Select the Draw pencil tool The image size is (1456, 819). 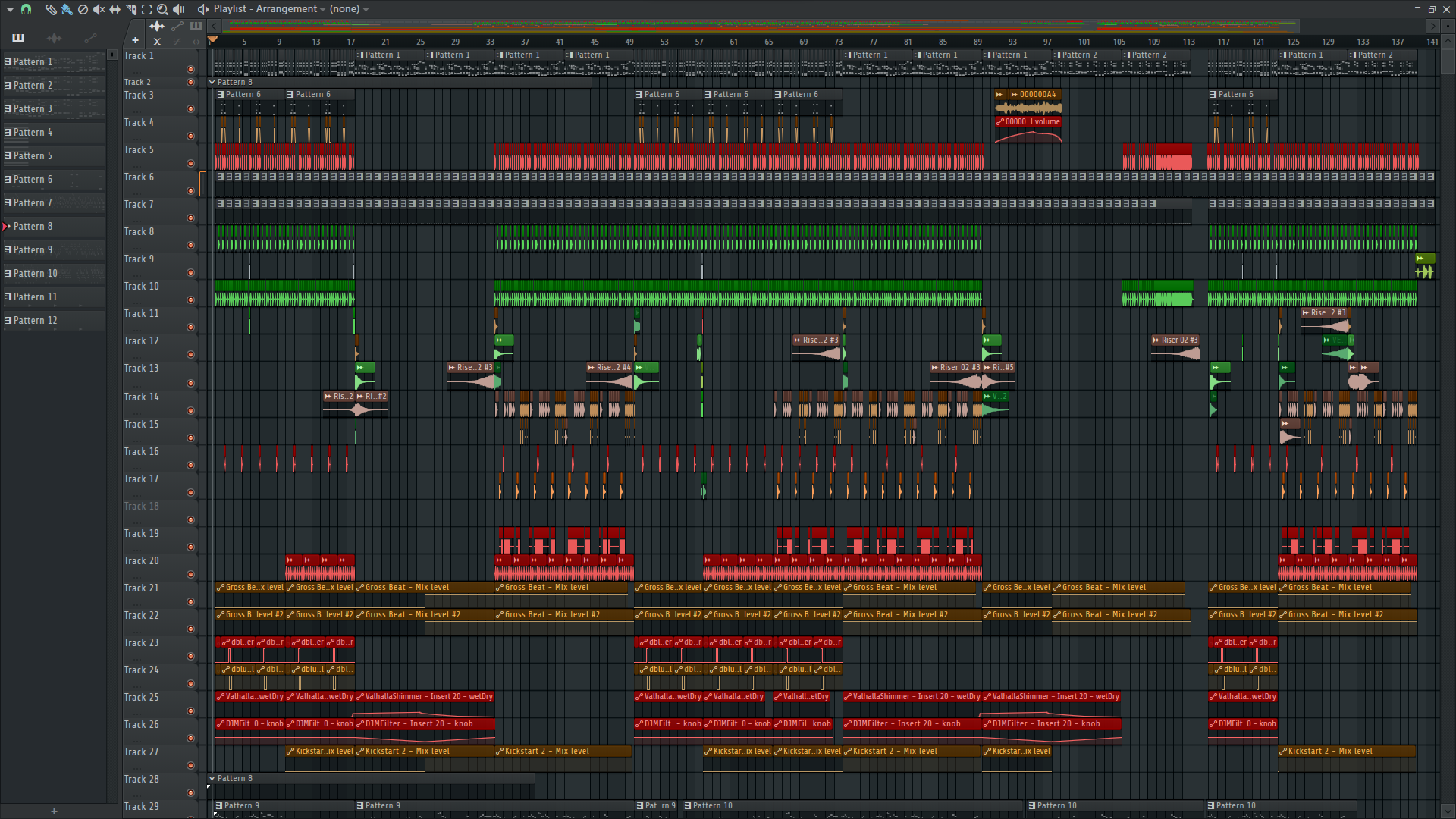(x=51, y=9)
